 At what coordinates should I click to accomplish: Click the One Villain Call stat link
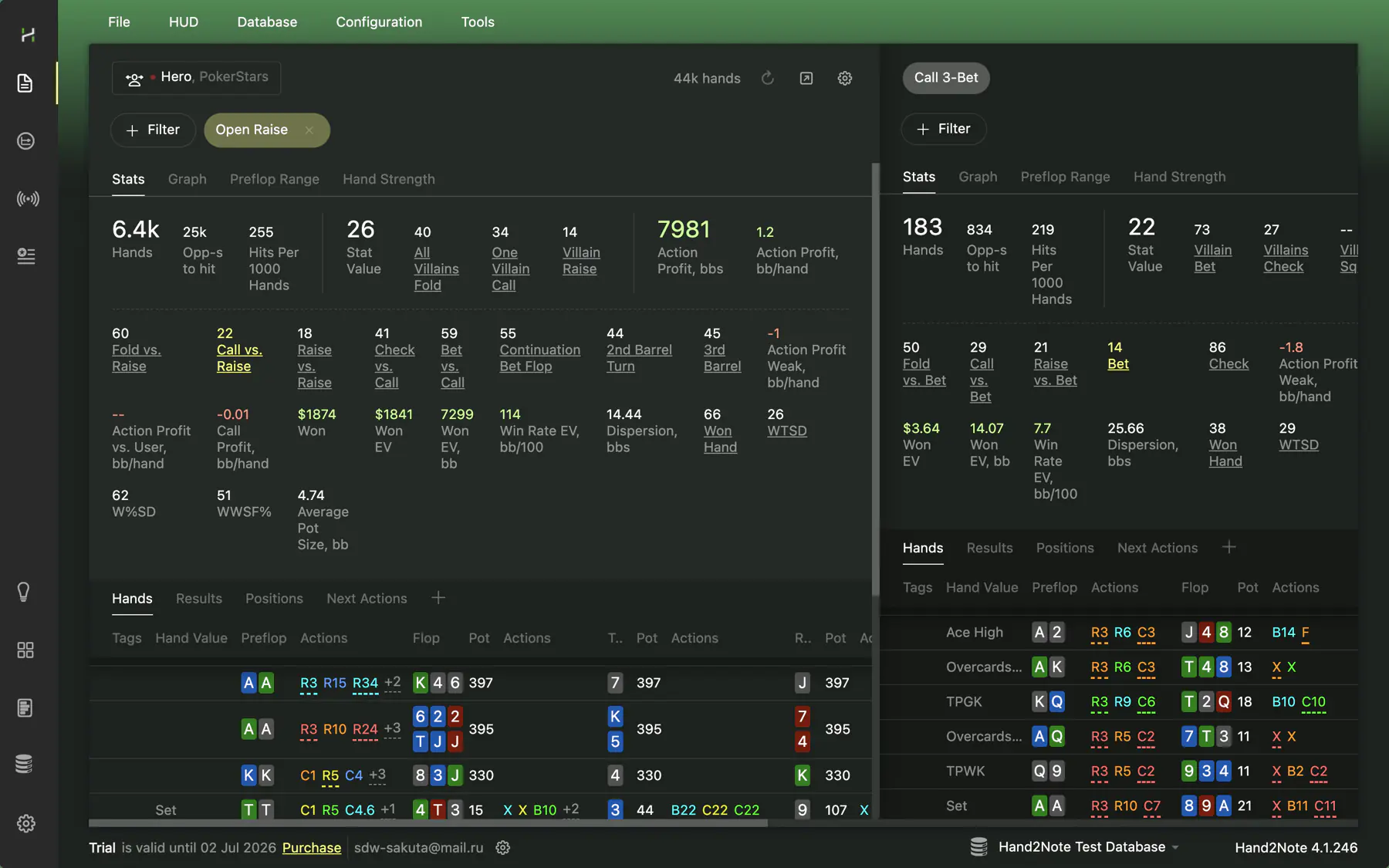511,269
